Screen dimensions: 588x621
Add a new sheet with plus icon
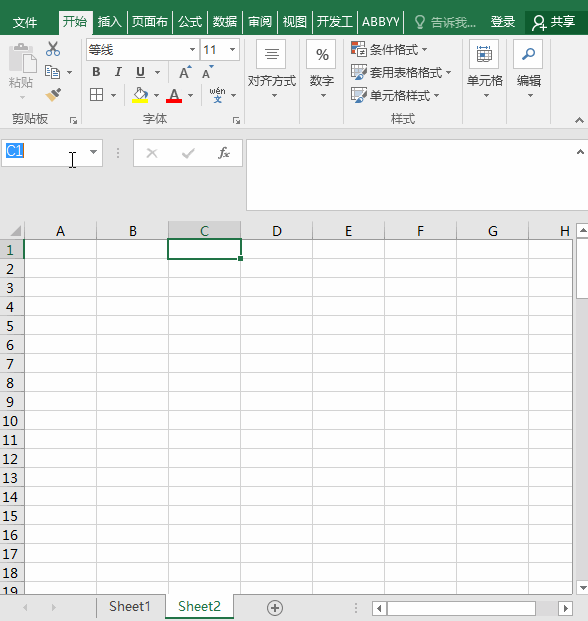tap(275, 608)
